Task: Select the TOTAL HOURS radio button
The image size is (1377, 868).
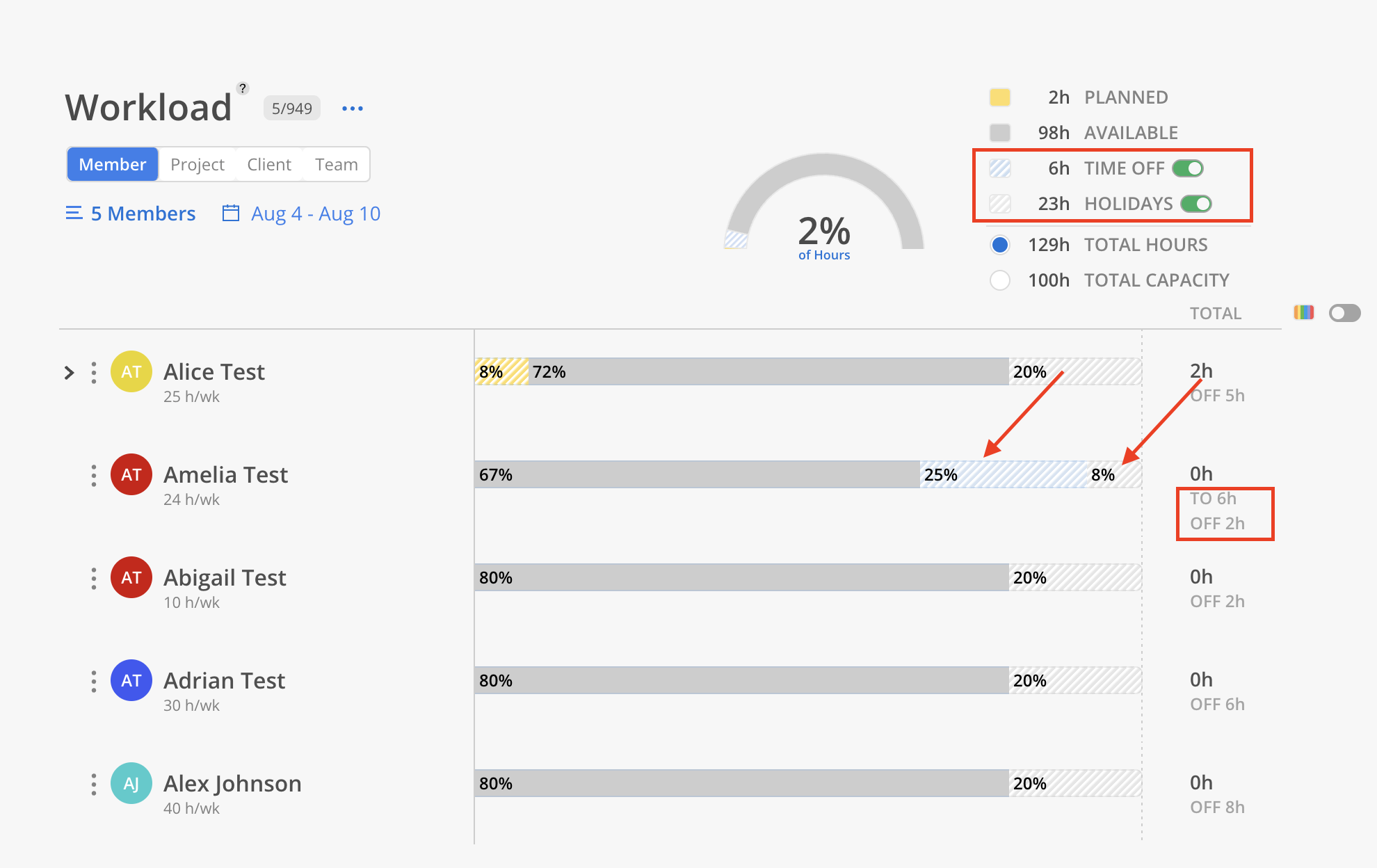Action: (1000, 245)
